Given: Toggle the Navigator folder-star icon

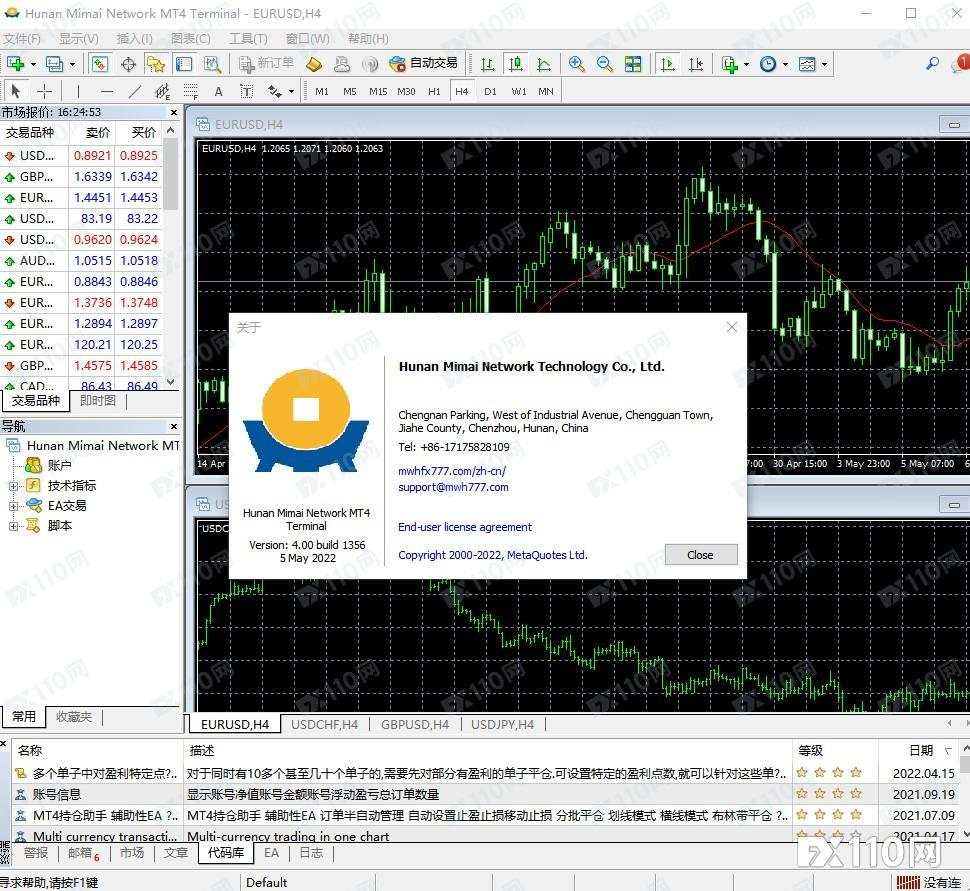Looking at the screenshot, I should pyautogui.click(x=156, y=64).
